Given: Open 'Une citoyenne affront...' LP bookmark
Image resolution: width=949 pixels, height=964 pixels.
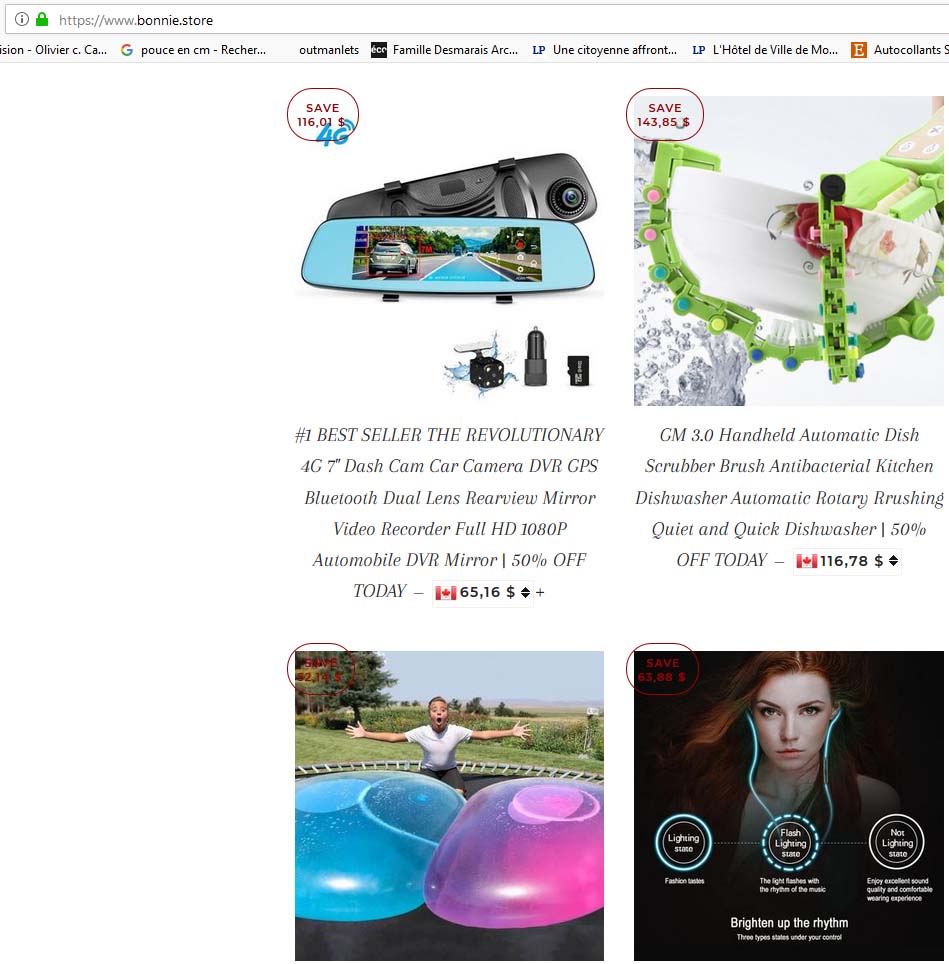Looking at the screenshot, I should (604, 50).
